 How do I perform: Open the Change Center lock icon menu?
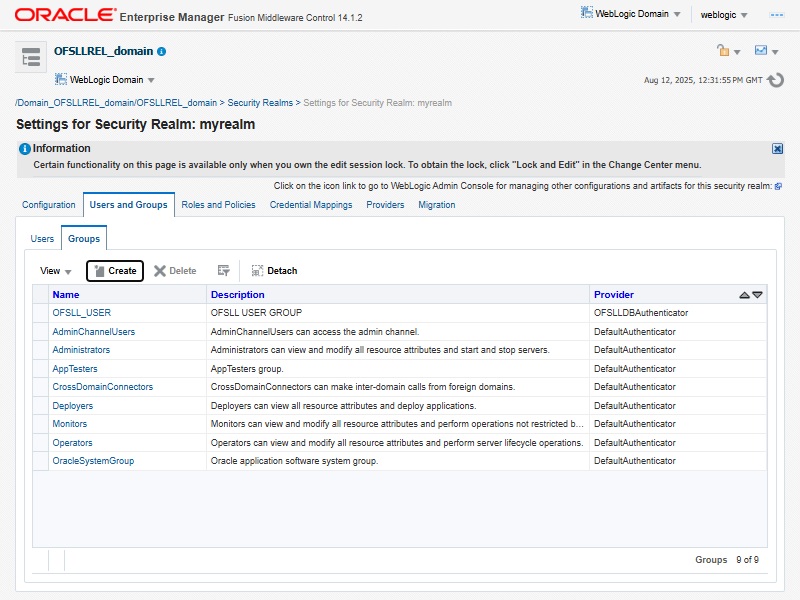tap(727, 51)
